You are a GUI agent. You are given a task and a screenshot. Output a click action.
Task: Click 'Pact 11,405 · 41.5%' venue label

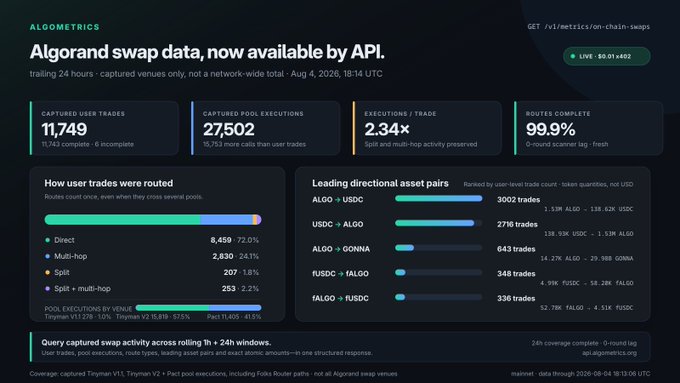point(234,317)
